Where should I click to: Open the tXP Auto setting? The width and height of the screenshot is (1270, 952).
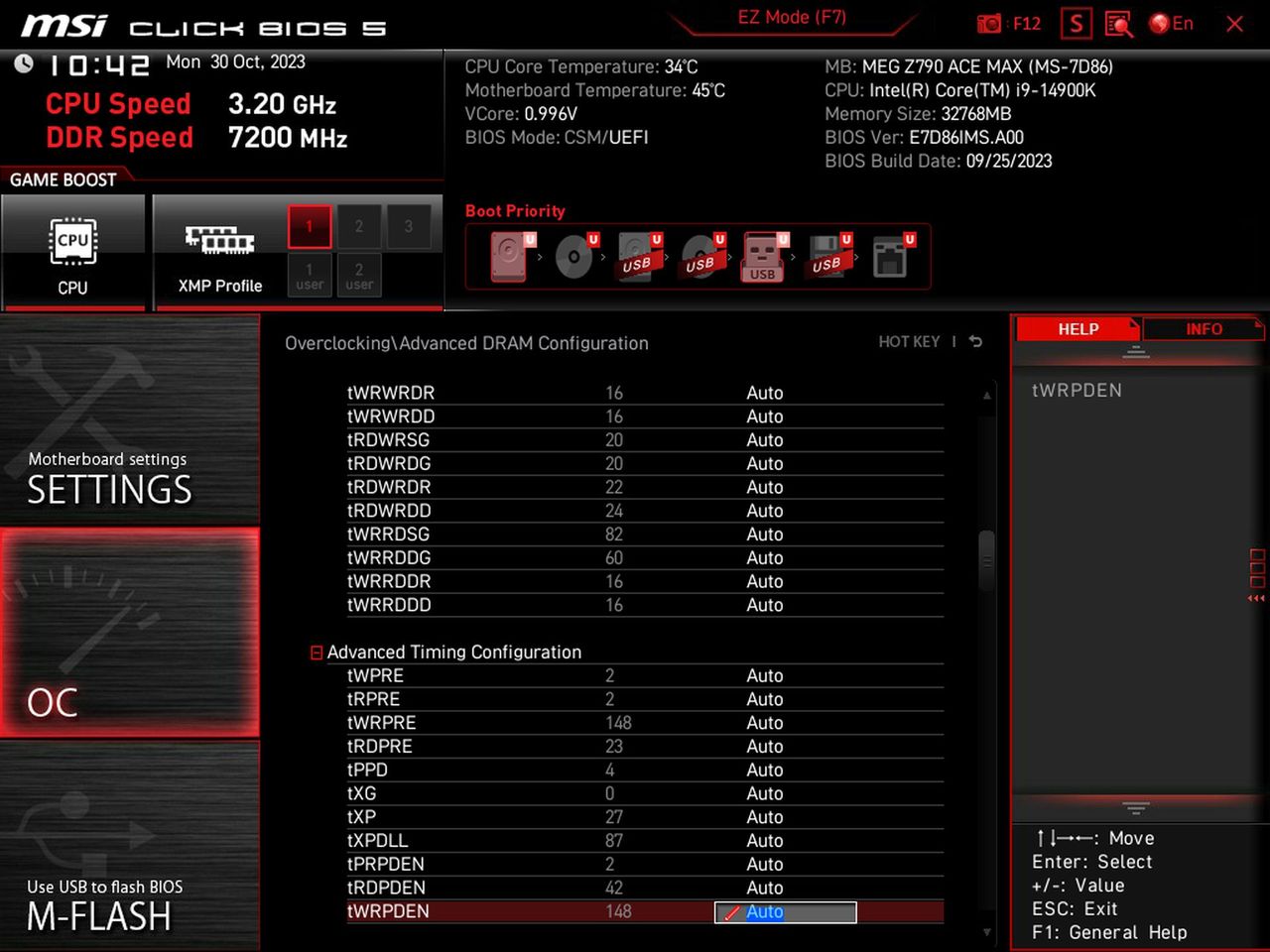point(765,817)
